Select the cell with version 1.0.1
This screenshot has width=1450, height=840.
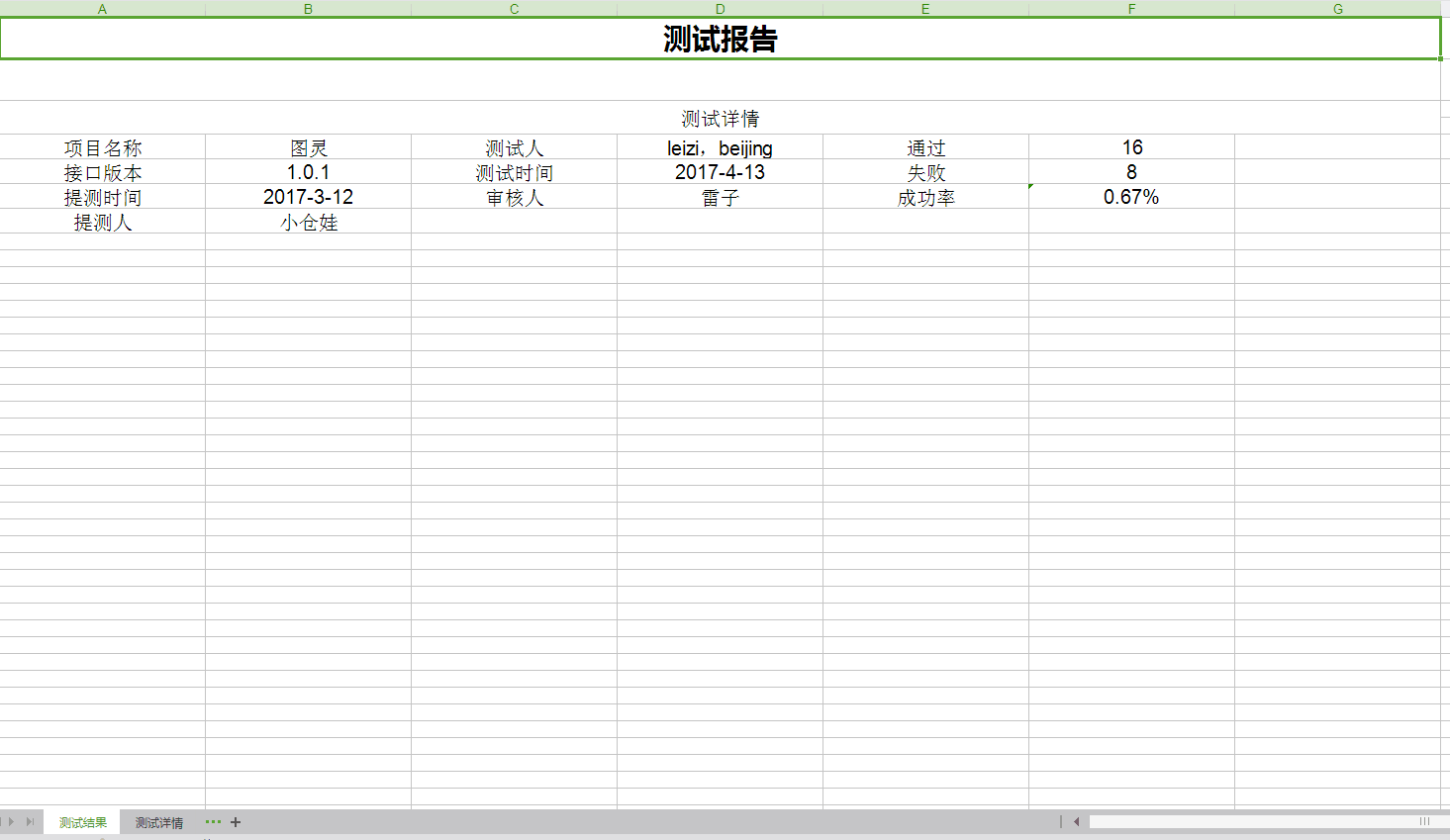pyautogui.click(x=308, y=172)
